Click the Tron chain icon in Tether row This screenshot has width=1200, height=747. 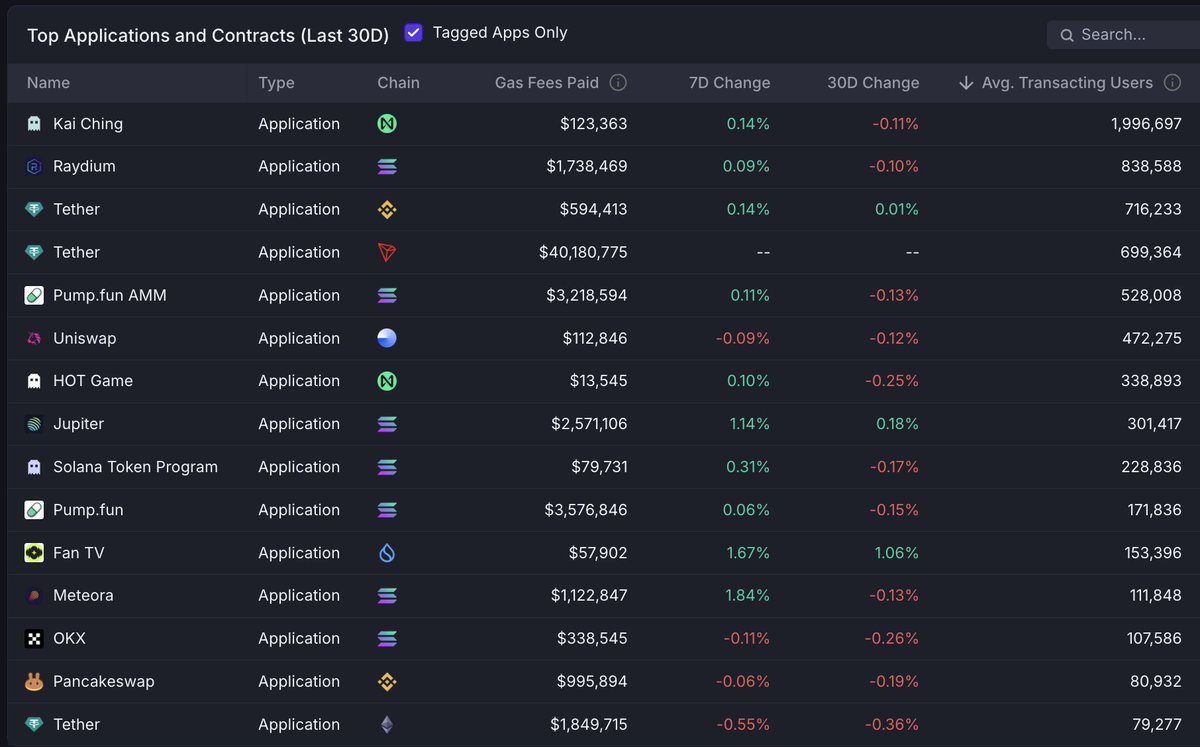[387, 253]
